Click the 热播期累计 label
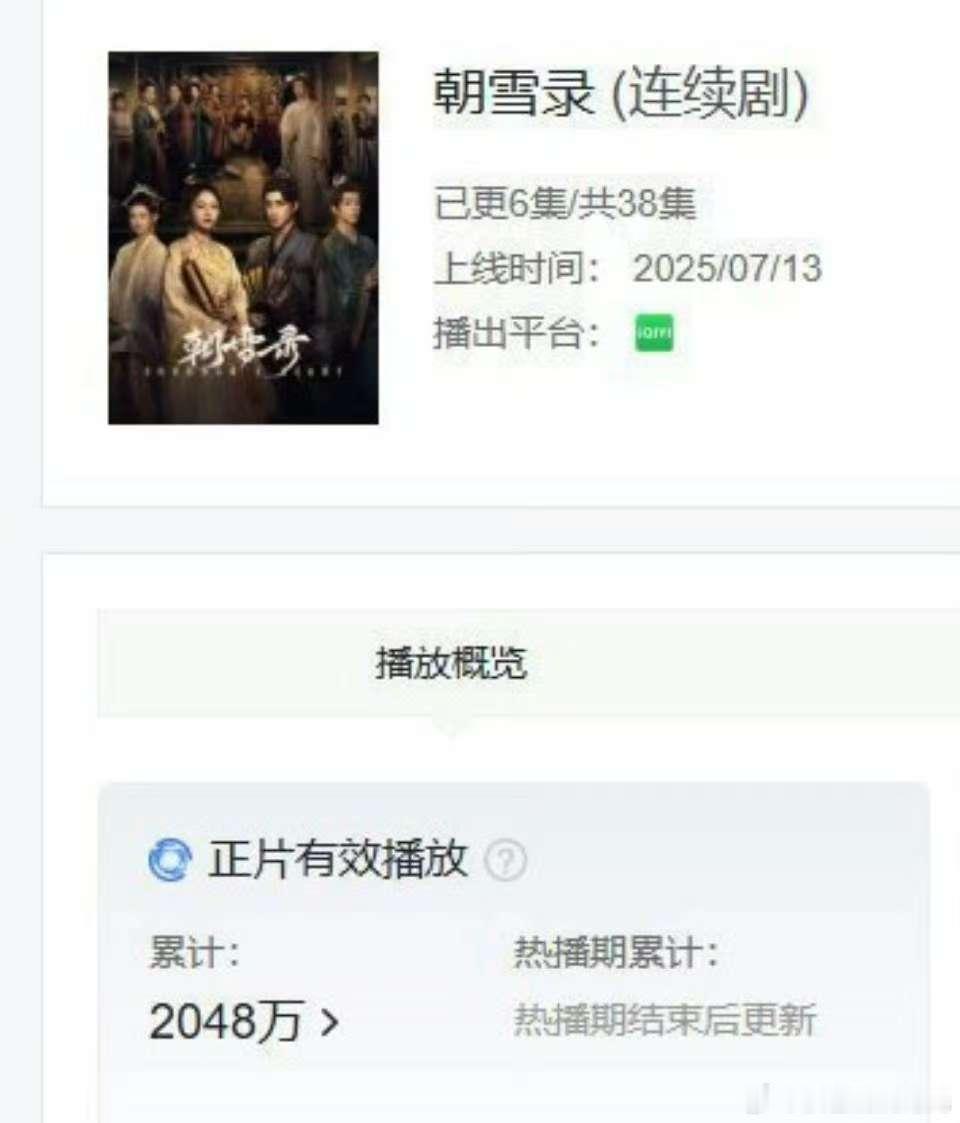 pos(616,953)
